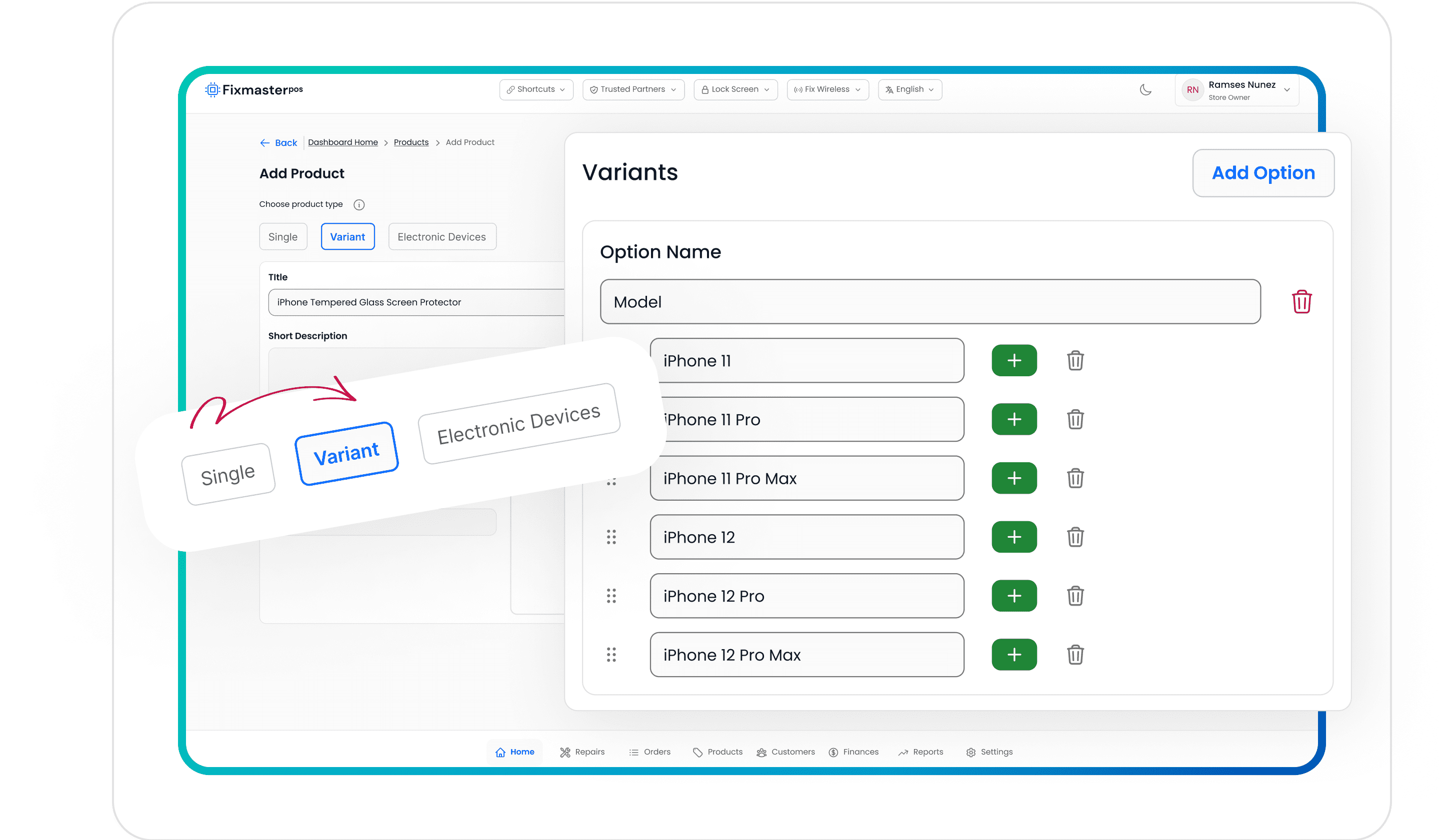
Task: Select the Variant product type tab
Action: coord(347,236)
